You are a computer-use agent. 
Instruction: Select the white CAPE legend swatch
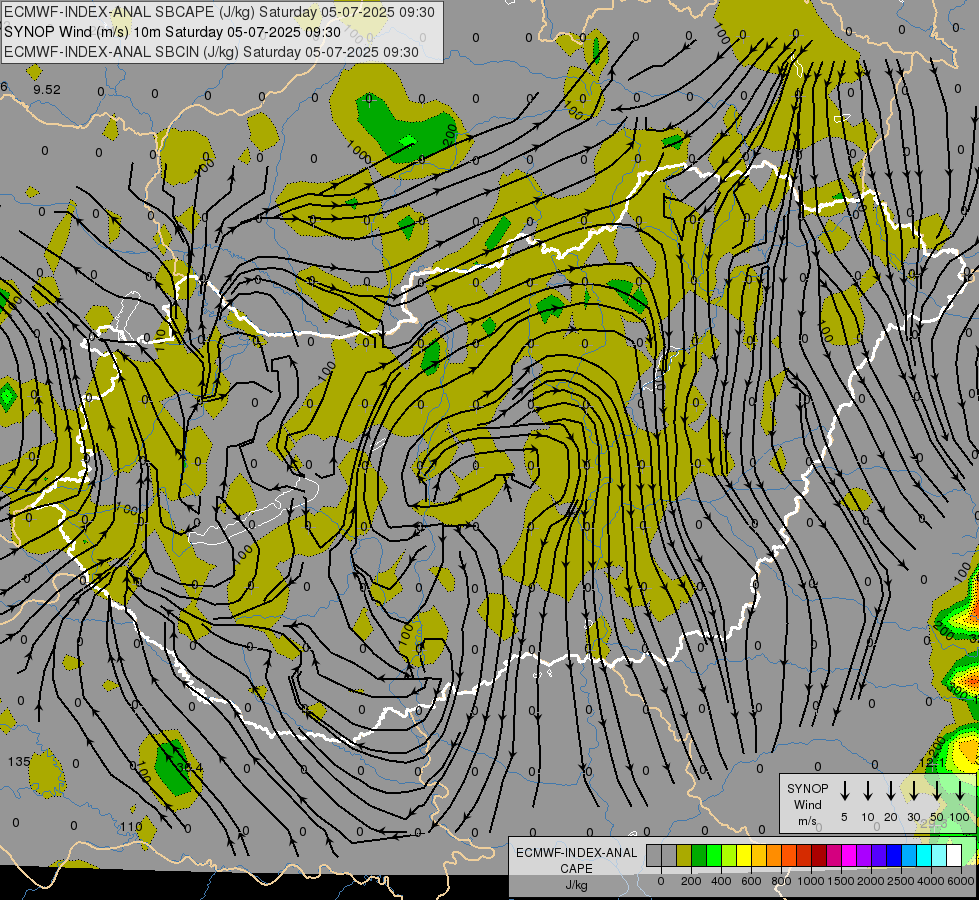click(955, 856)
